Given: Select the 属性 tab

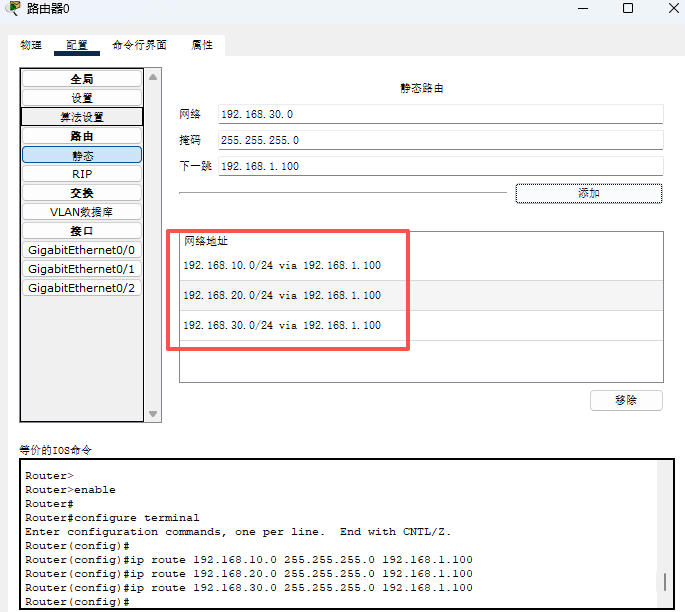Looking at the screenshot, I should click(202, 45).
